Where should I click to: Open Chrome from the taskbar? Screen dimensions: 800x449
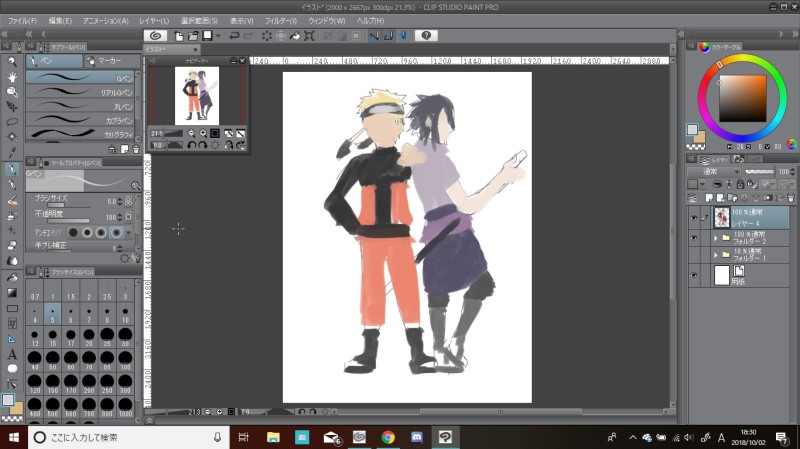click(388, 437)
